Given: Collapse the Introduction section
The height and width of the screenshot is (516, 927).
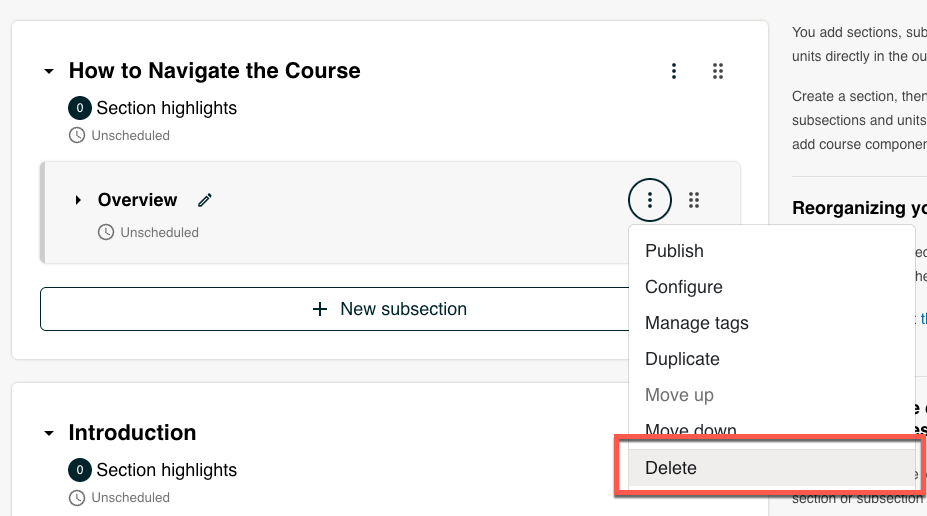Looking at the screenshot, I should [49, 434].
